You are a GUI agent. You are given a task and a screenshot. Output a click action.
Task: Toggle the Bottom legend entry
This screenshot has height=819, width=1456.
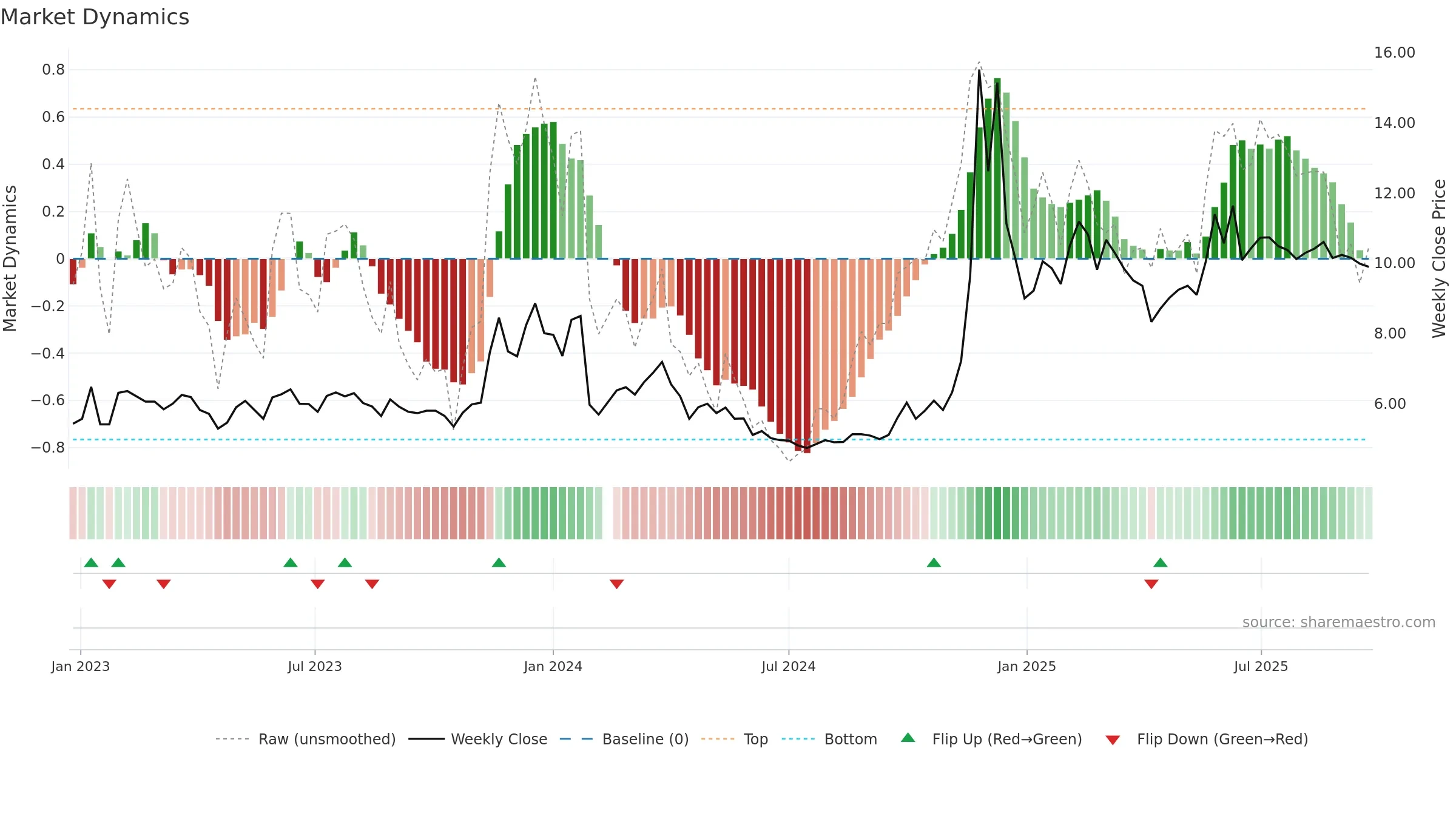click(829, 739)
